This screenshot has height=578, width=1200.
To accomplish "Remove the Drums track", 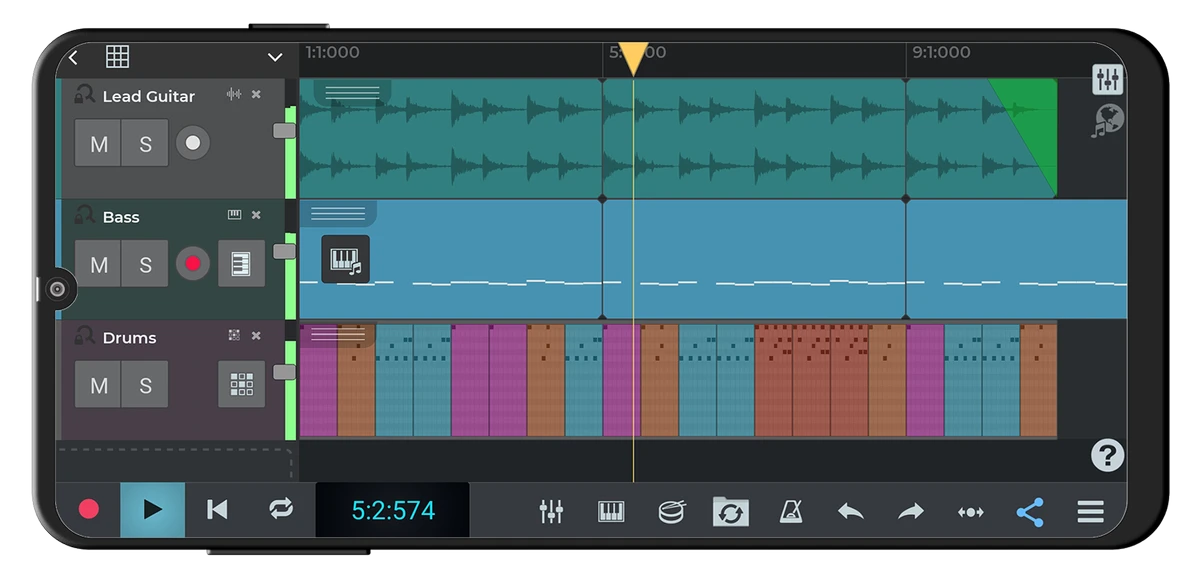I will click(x=256, y=336).
